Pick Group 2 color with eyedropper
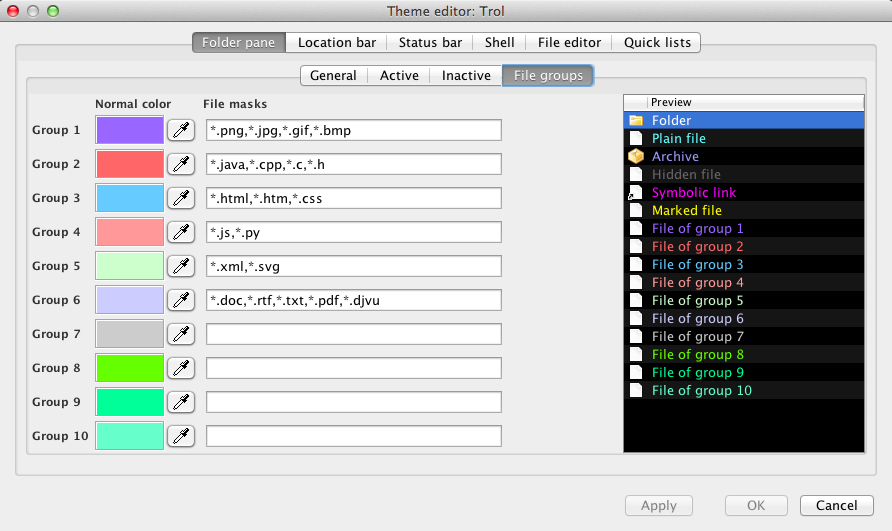 point(181,164)
